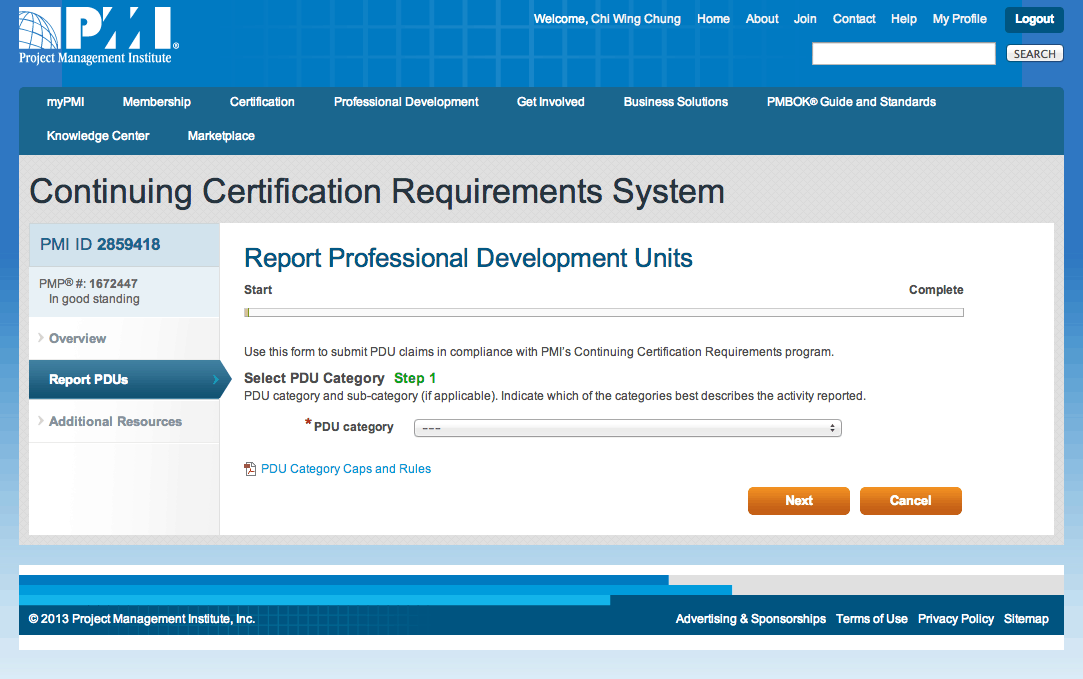Open My Profile
Viewport: 1083px width, 679px height.
tap(959, 18)
